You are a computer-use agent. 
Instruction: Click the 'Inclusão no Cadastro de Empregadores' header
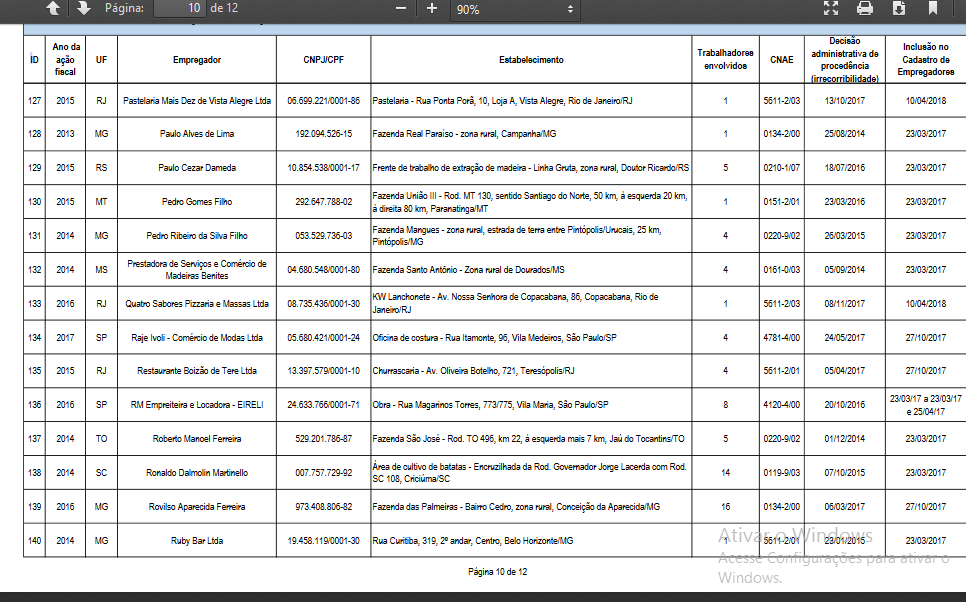[x=925, y=59]
